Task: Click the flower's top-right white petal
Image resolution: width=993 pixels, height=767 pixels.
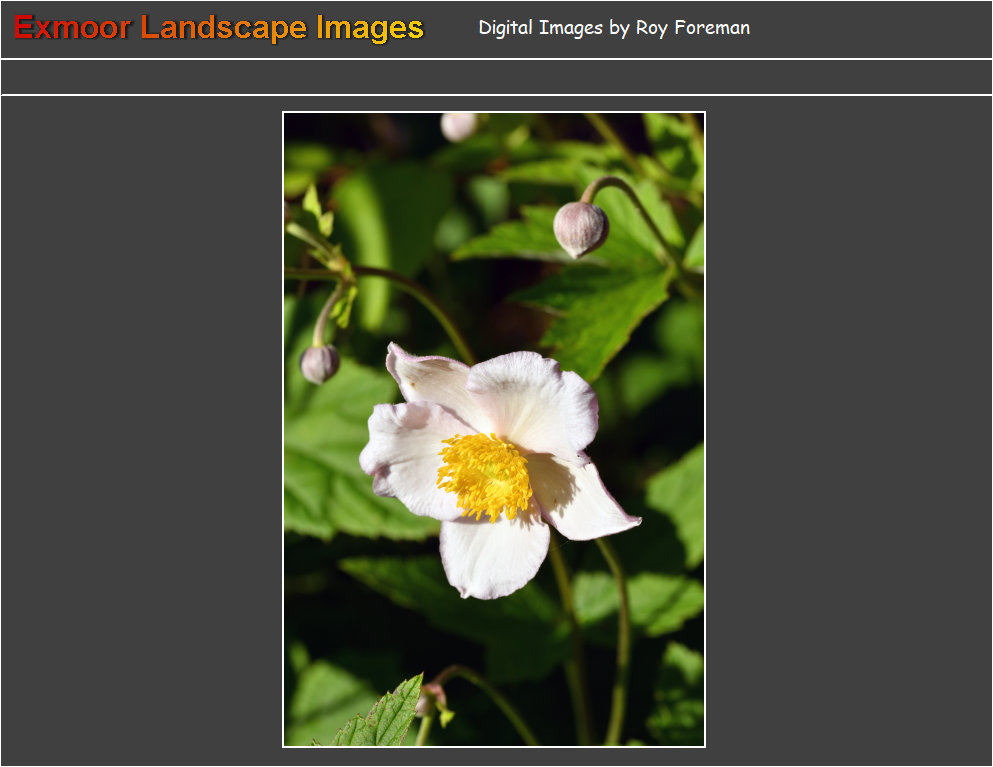Action: (535, 400)
